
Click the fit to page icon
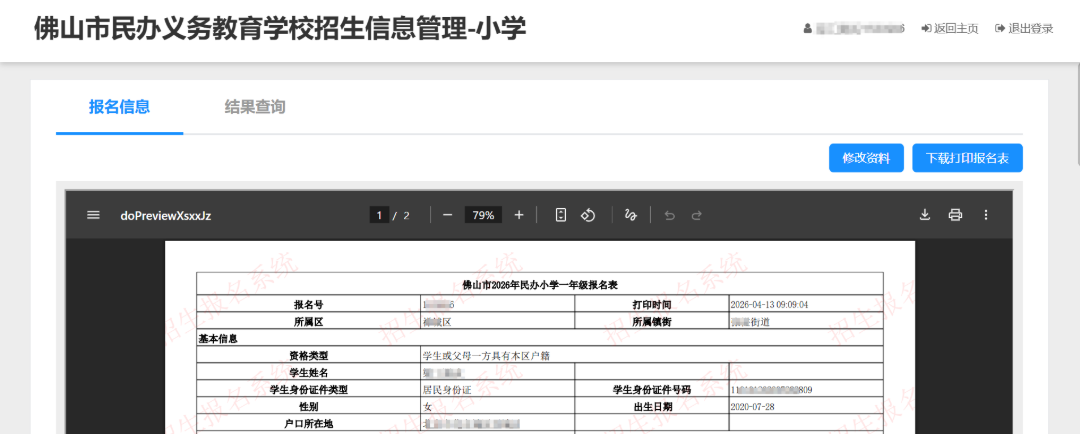pyautogui.click(x=561, y=215)
